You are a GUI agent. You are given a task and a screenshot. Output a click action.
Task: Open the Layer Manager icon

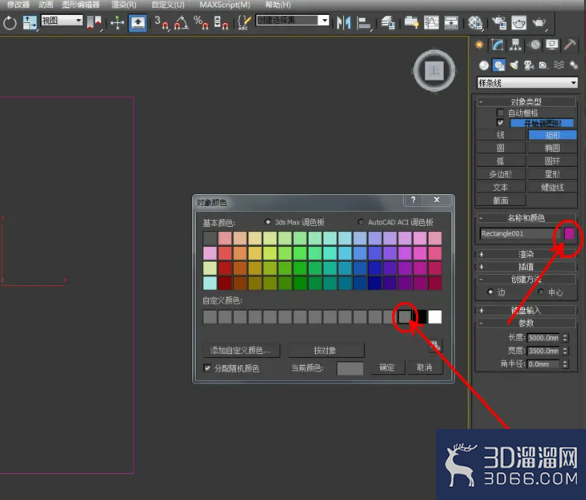click(388, 23)
